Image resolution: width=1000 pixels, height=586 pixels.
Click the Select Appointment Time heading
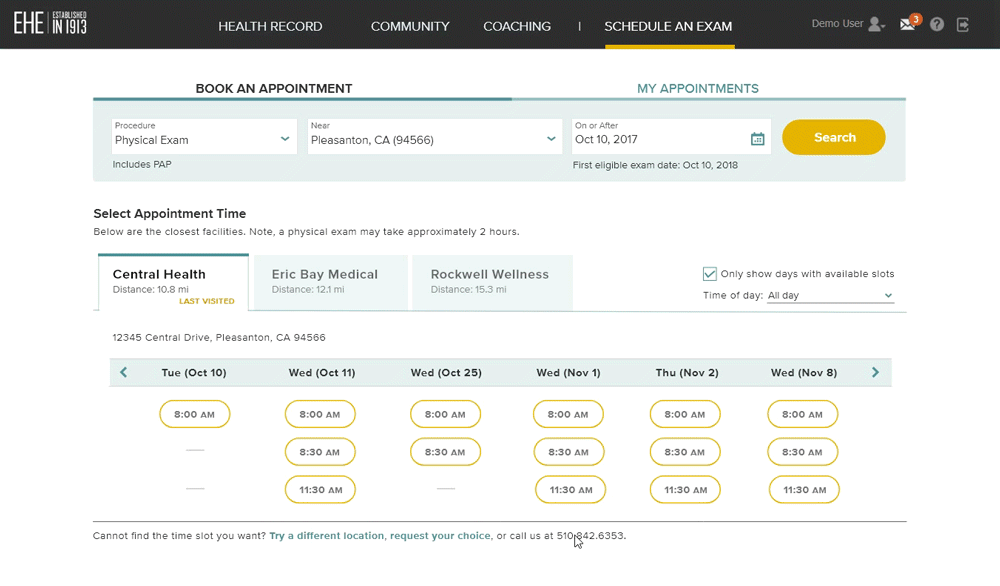pos(170,214)
